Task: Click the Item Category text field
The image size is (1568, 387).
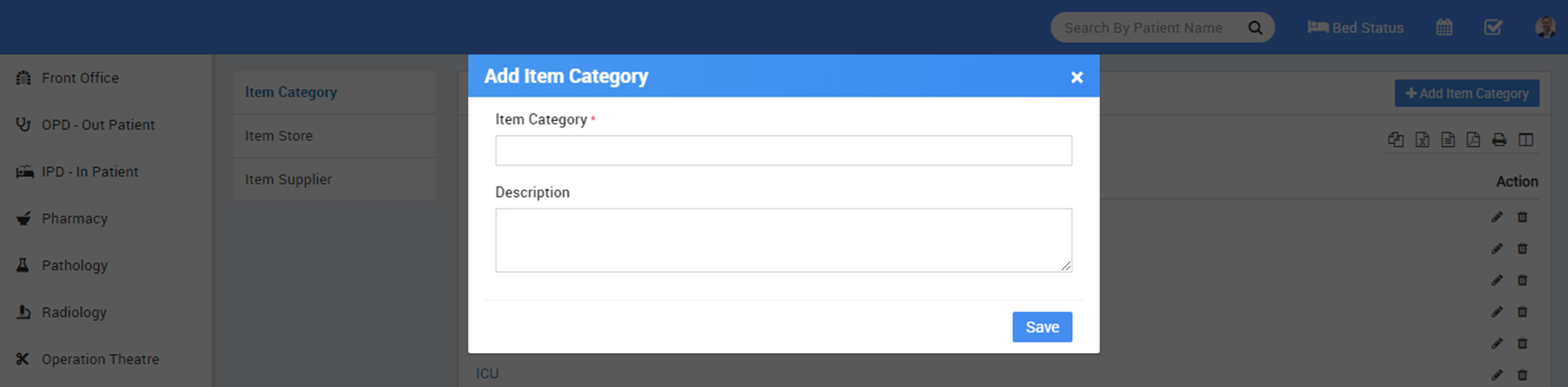Action: tap(783, 151)
